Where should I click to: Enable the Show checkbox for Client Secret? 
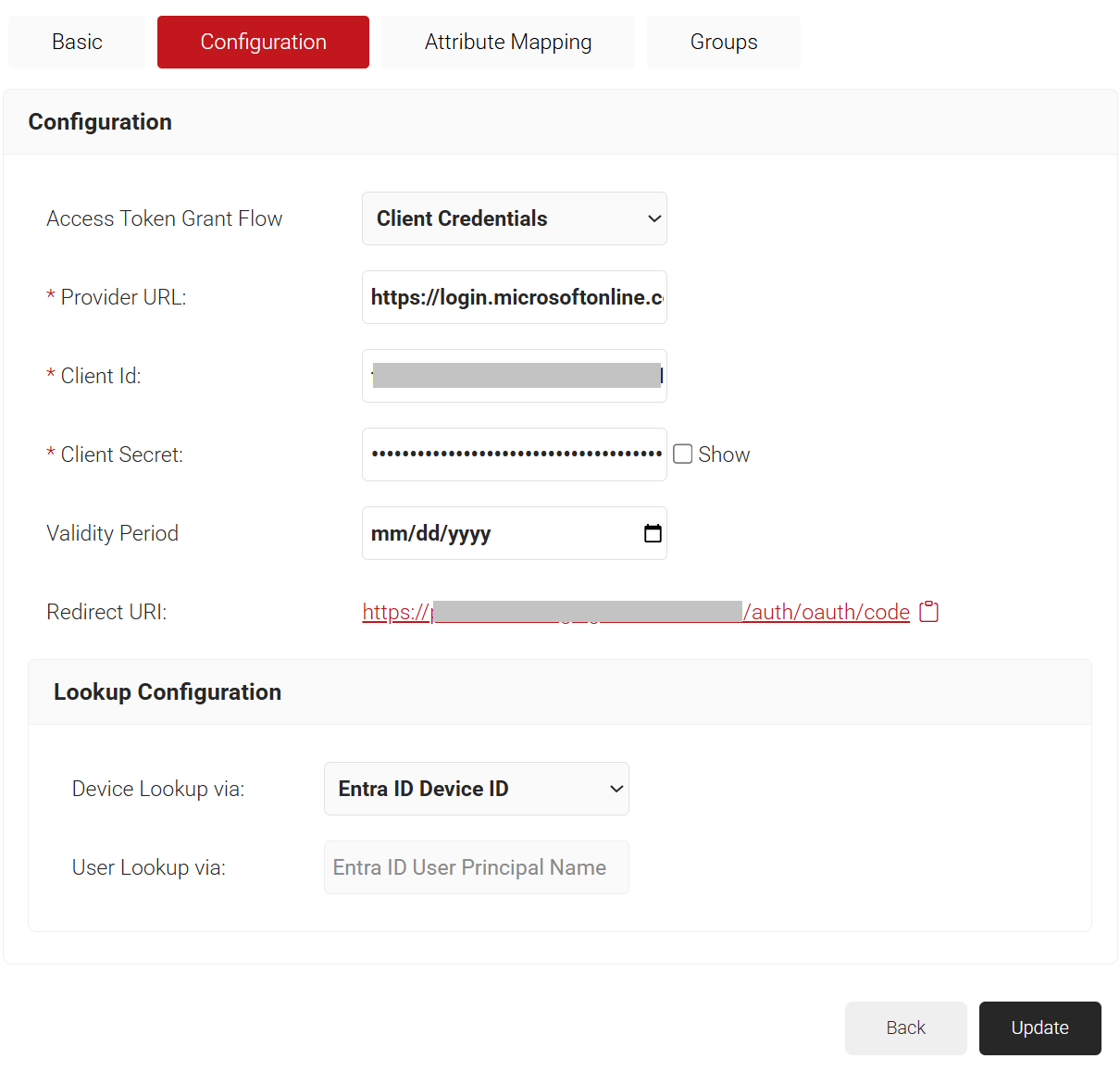tap(683, 454)
